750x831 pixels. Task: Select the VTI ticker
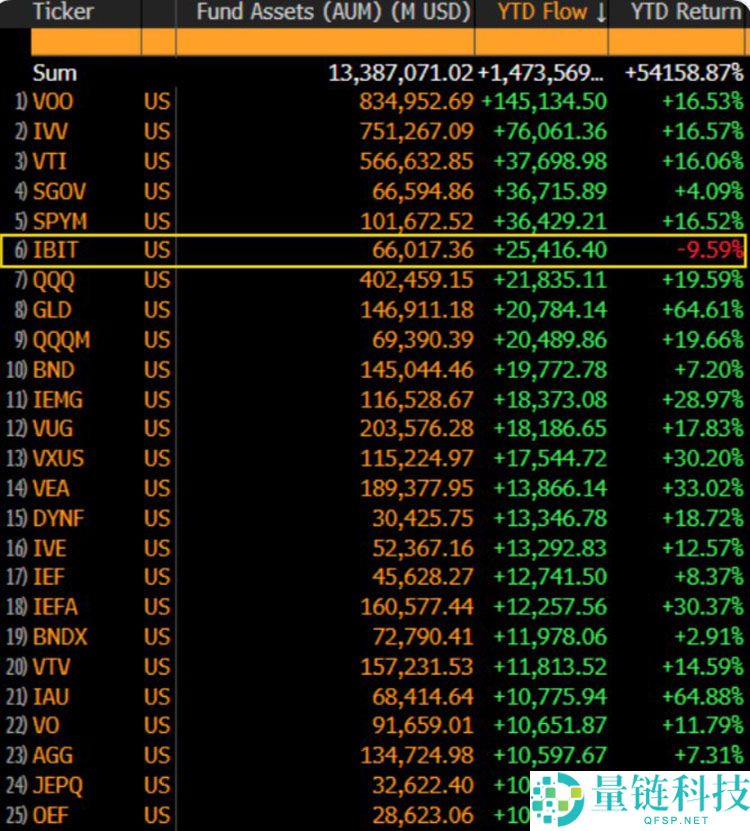pos(50,161)
